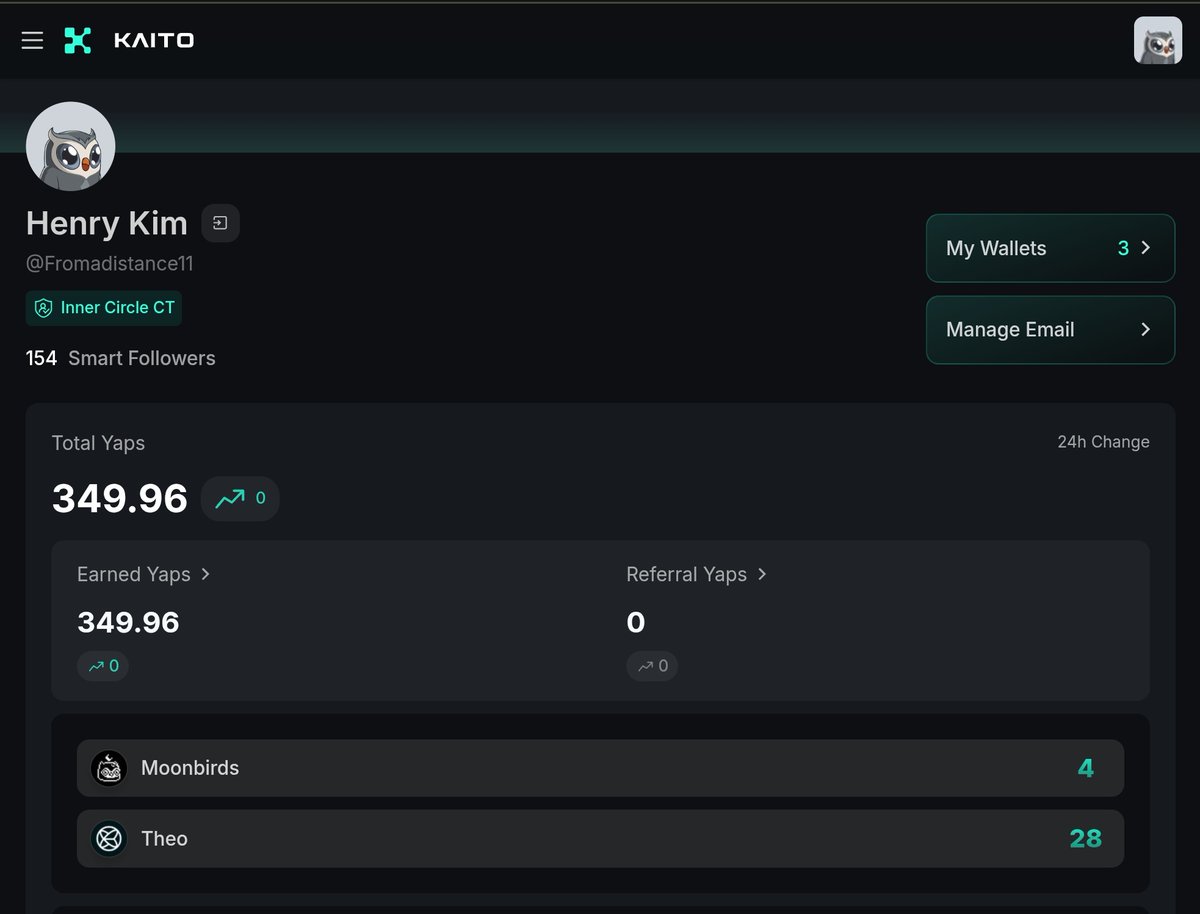Open Manage Email

[1050, 330]
